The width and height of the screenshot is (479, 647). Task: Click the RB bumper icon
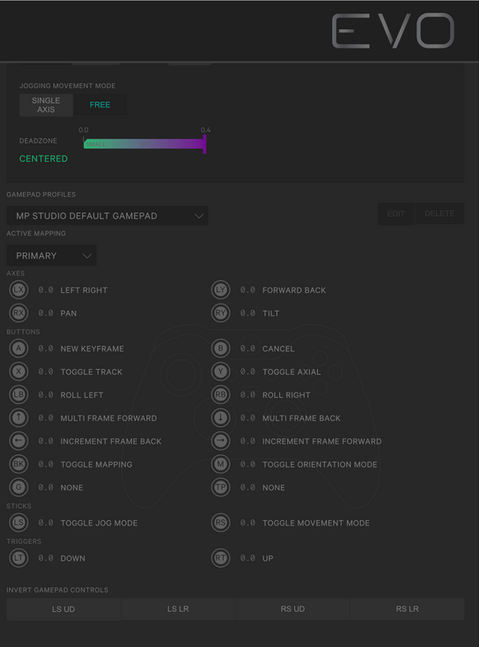pyautogui.click(x=221, y=394)
